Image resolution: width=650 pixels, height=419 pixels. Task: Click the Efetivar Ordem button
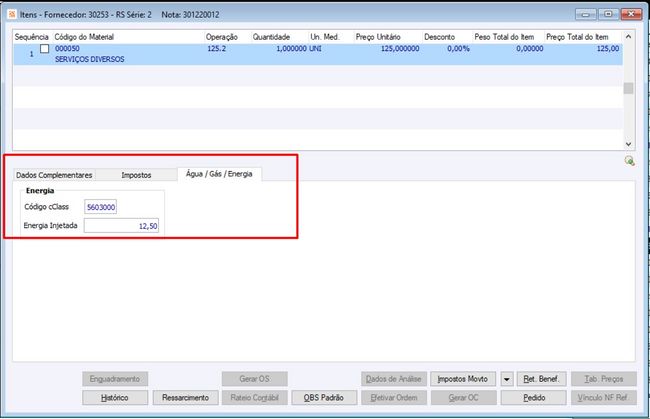coord(393,397)
